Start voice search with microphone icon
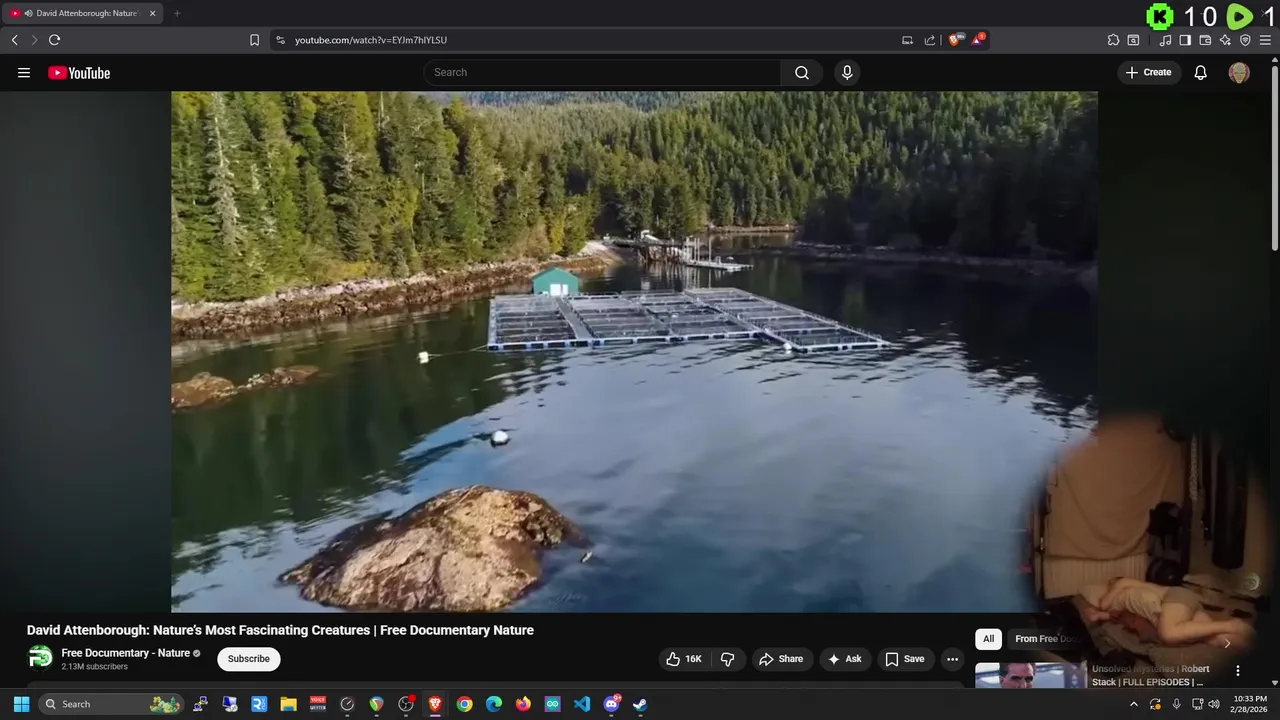Image resolution: width=1280 pixels, height=720 pixels. pyautogui.click(x=847, y=72)
